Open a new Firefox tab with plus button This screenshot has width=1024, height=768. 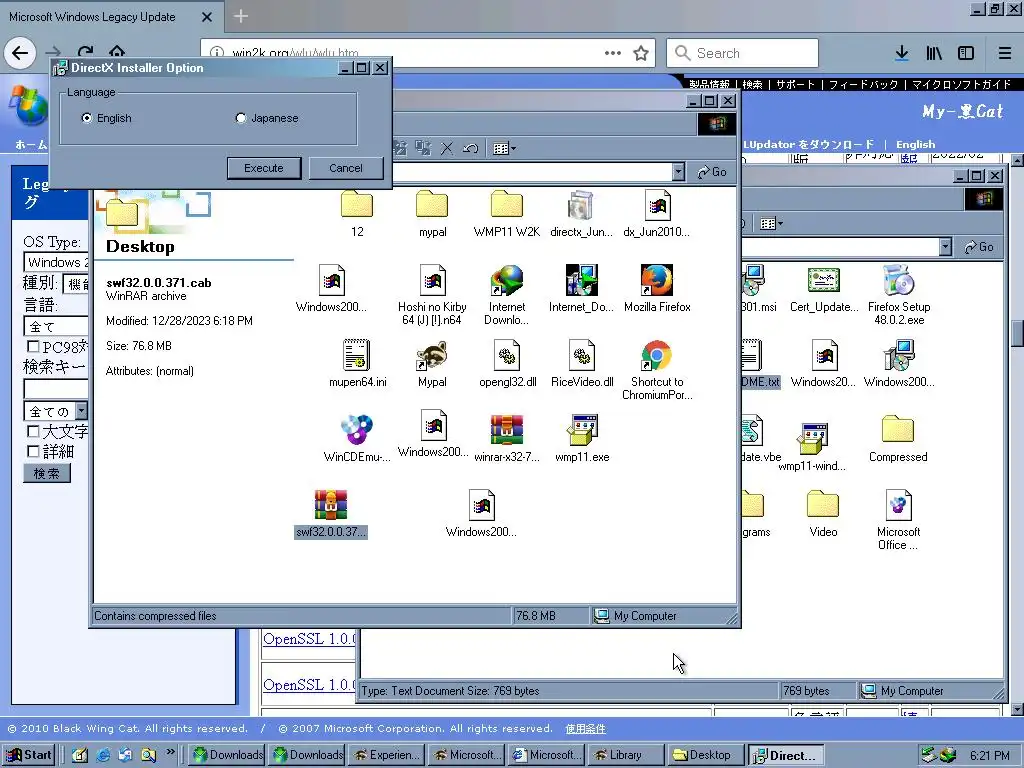(x=241, y=16)
